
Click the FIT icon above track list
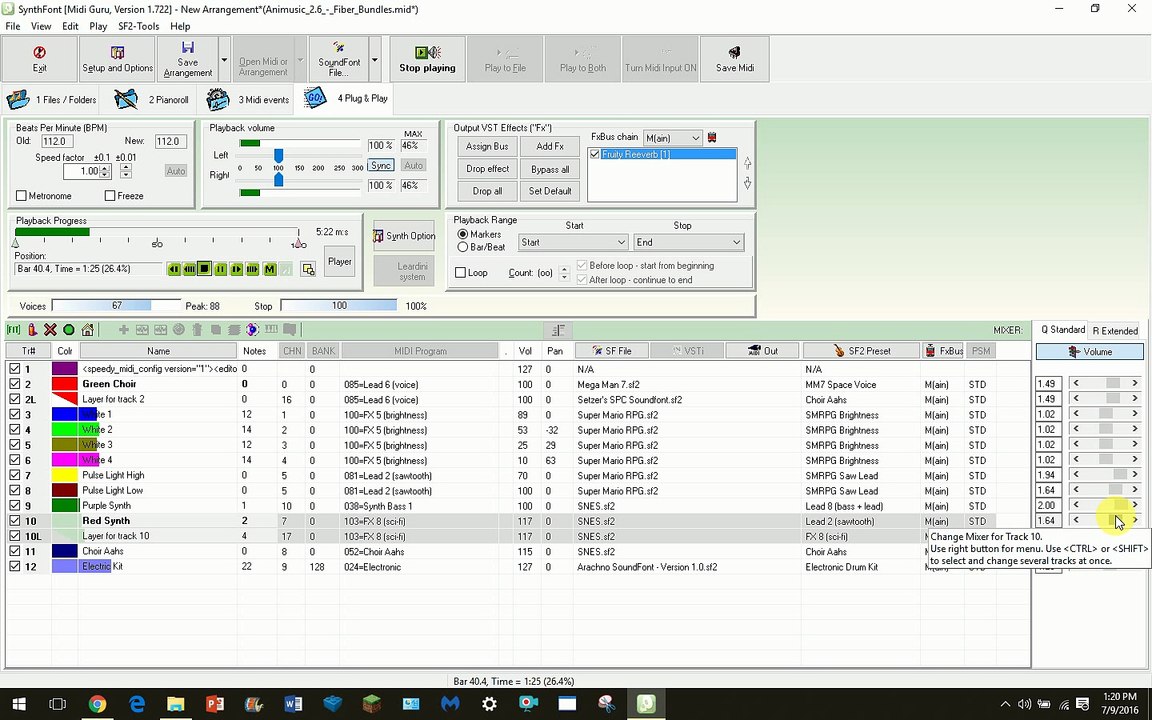pyautogui.click(x=14, y=330)
